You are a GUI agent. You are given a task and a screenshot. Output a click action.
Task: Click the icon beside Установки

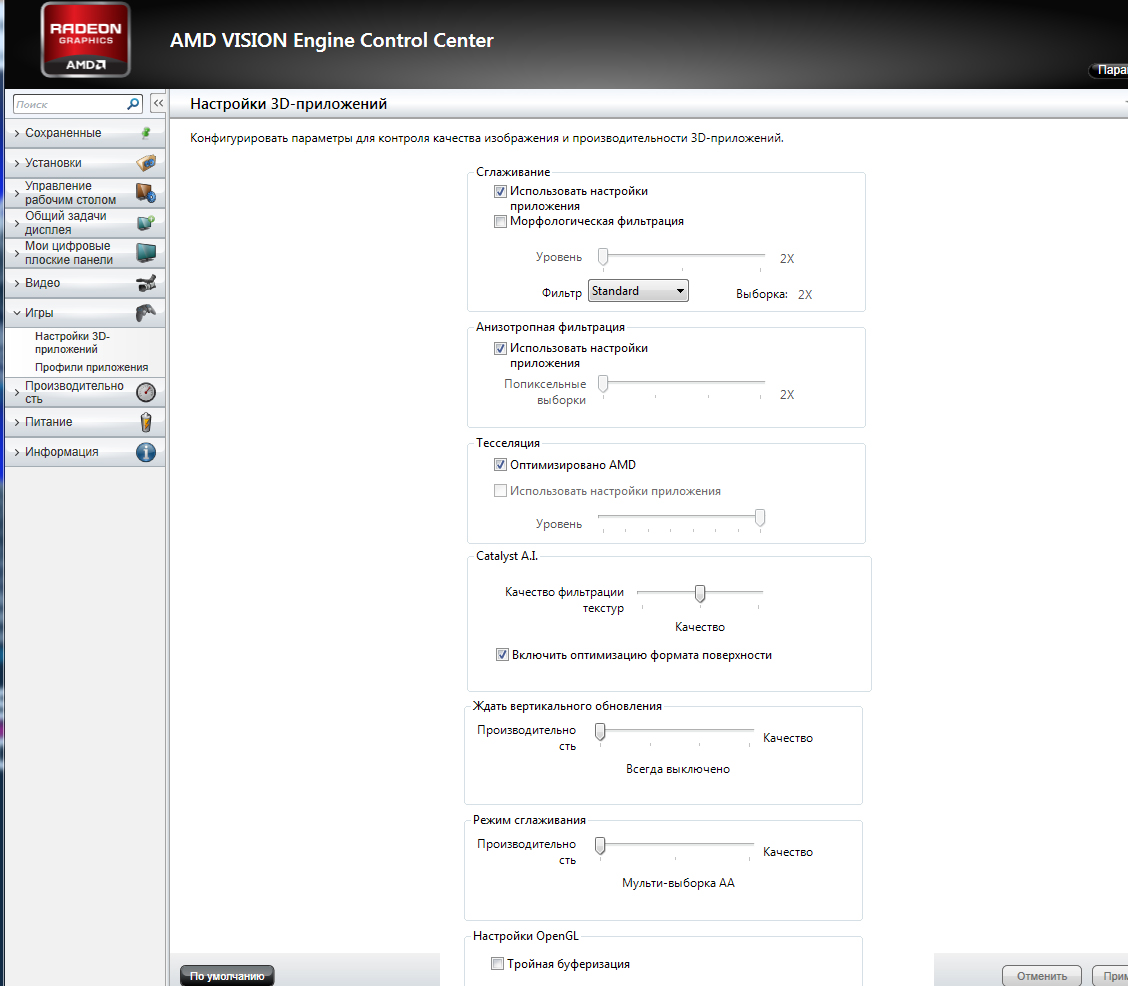point(146,163)
